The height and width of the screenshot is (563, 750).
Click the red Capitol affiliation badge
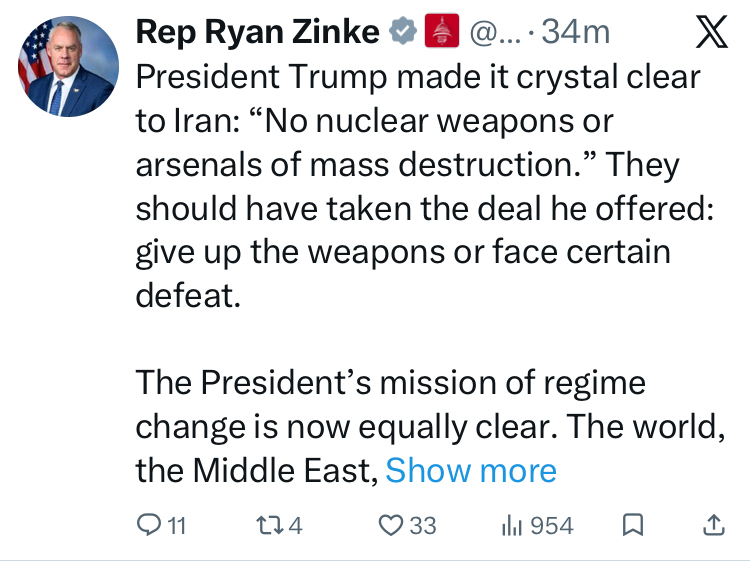441,32
